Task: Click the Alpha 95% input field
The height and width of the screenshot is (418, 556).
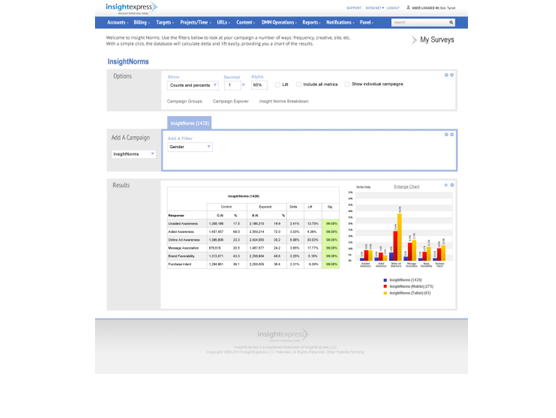Action: point(259,85)
